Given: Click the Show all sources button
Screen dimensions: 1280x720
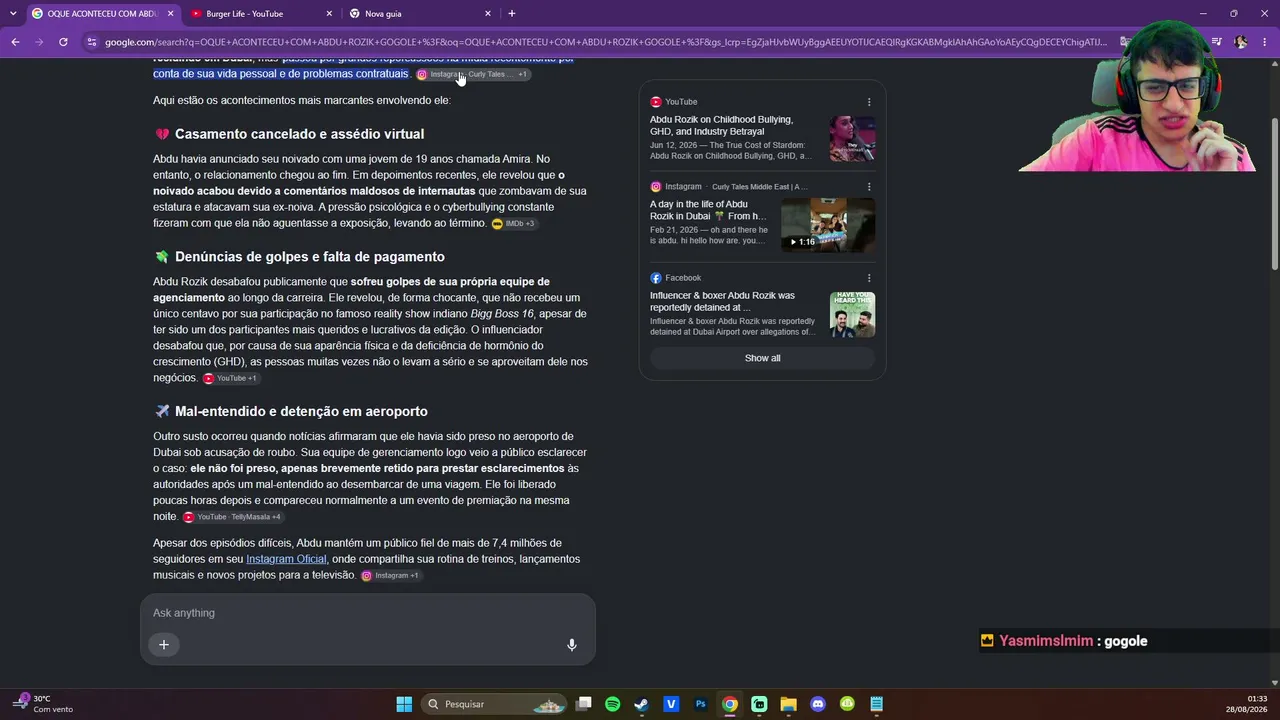Looking at the screenshot, I should [x=762, y=358].
